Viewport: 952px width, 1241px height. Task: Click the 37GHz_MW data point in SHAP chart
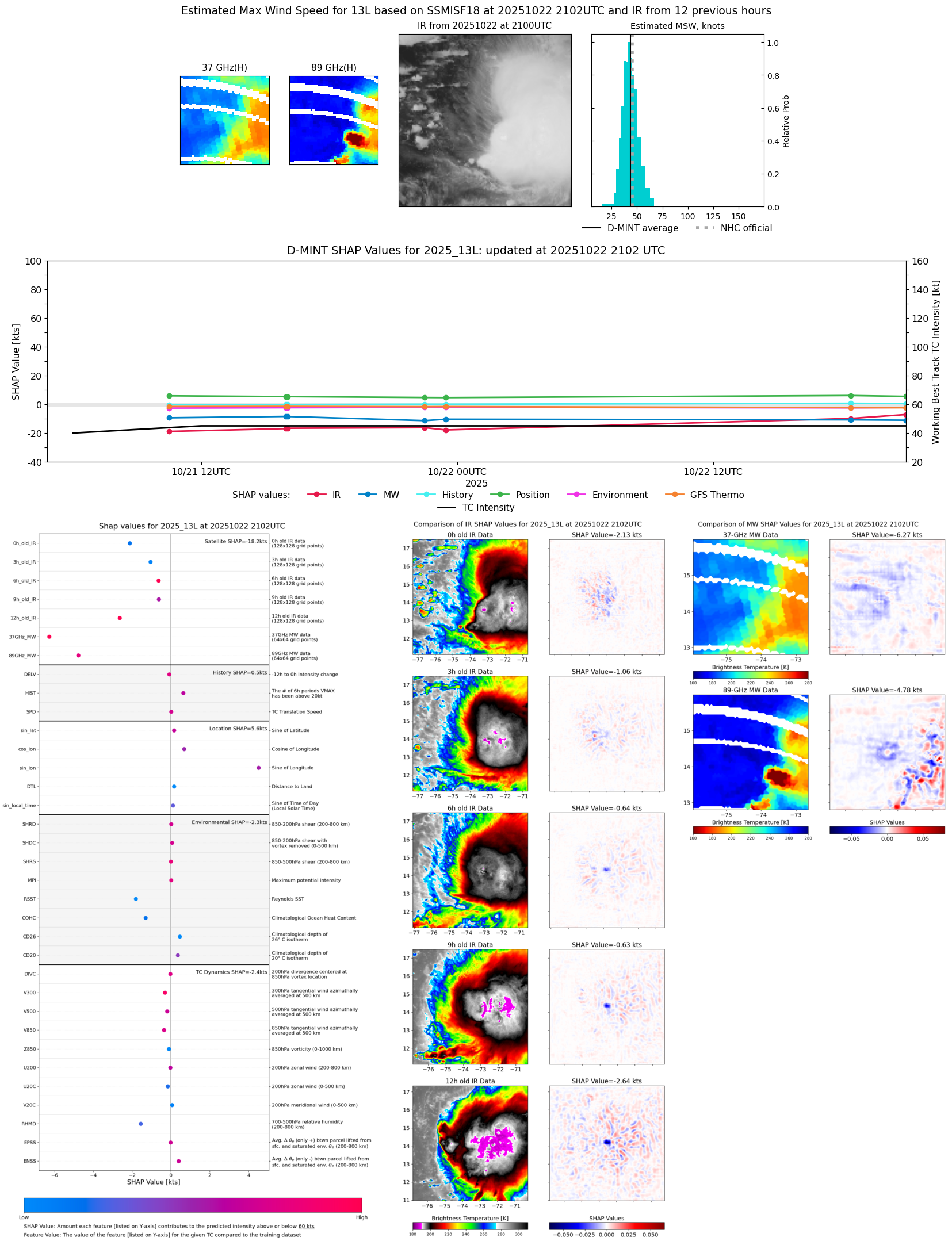tap(49, 637)
